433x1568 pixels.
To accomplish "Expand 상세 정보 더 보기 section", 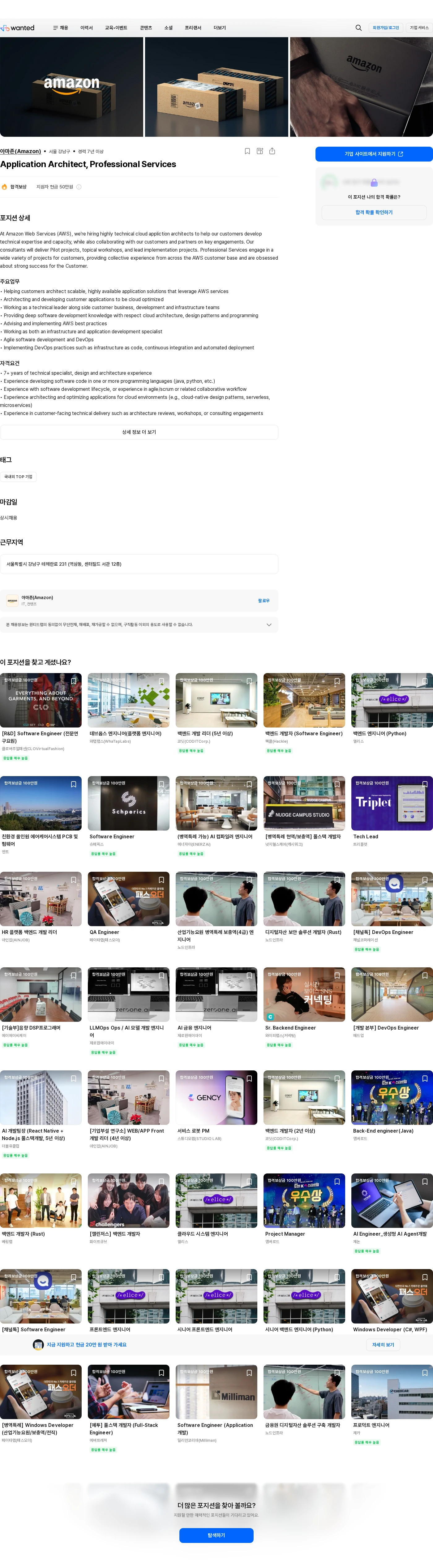I will [x=139, y=432].
